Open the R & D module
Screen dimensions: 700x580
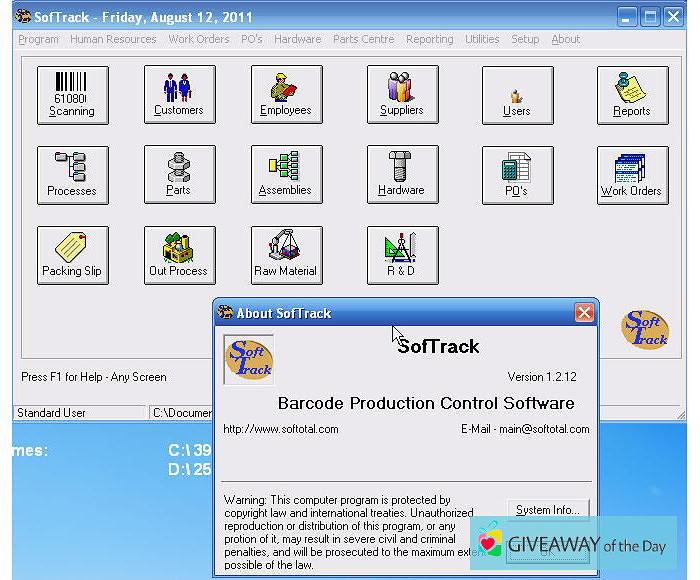click(402, 255)
